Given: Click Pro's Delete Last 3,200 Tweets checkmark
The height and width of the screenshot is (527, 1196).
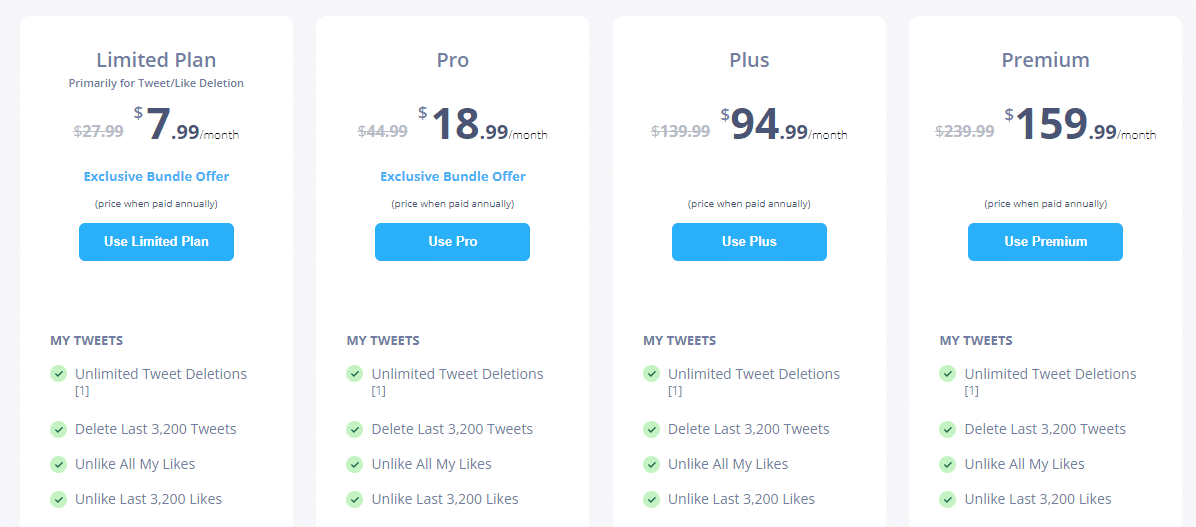Looking at the screenshot, I should pos(354,429).
